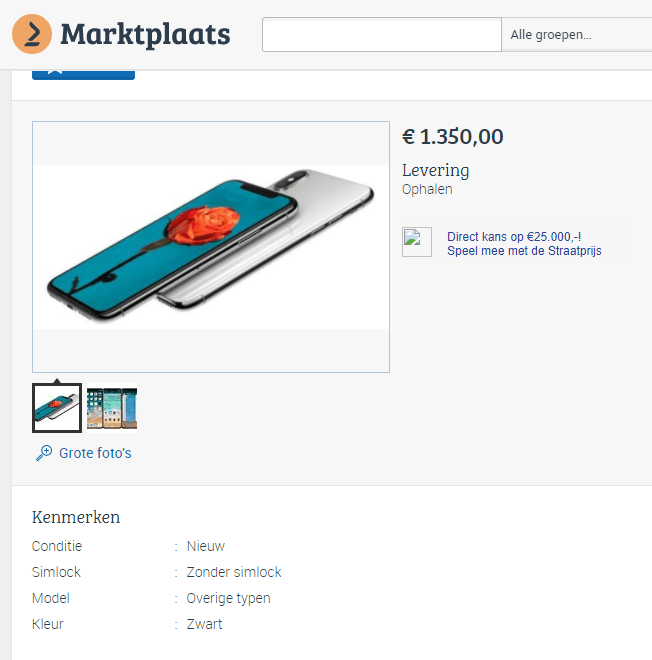Follow 'Speel mee met de Straatprijs' link
Image resolution: width=652 pixels, height=660 pixels.
coord(524,251)
